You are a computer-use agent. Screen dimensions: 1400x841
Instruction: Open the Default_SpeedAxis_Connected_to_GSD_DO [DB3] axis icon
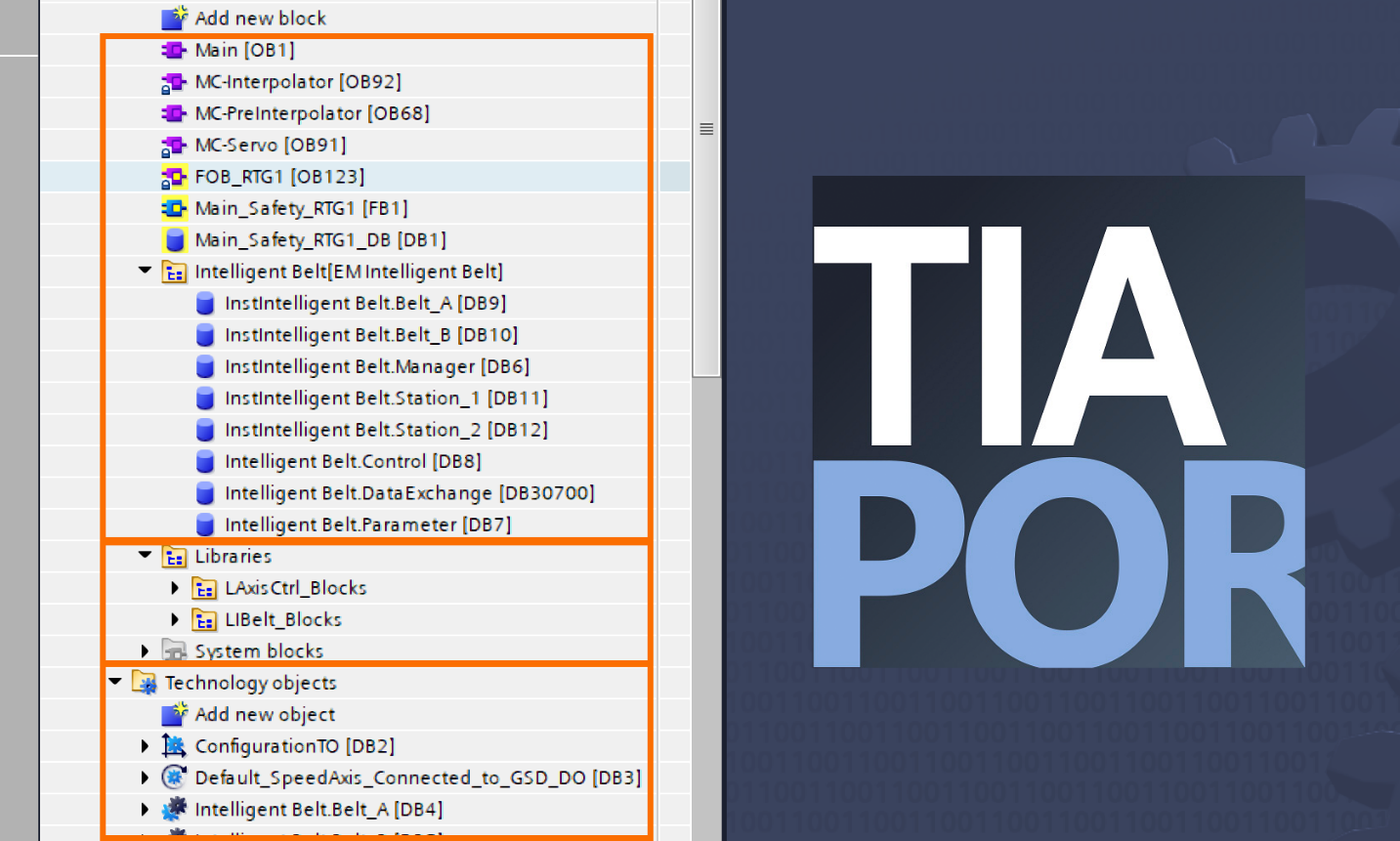173,778
